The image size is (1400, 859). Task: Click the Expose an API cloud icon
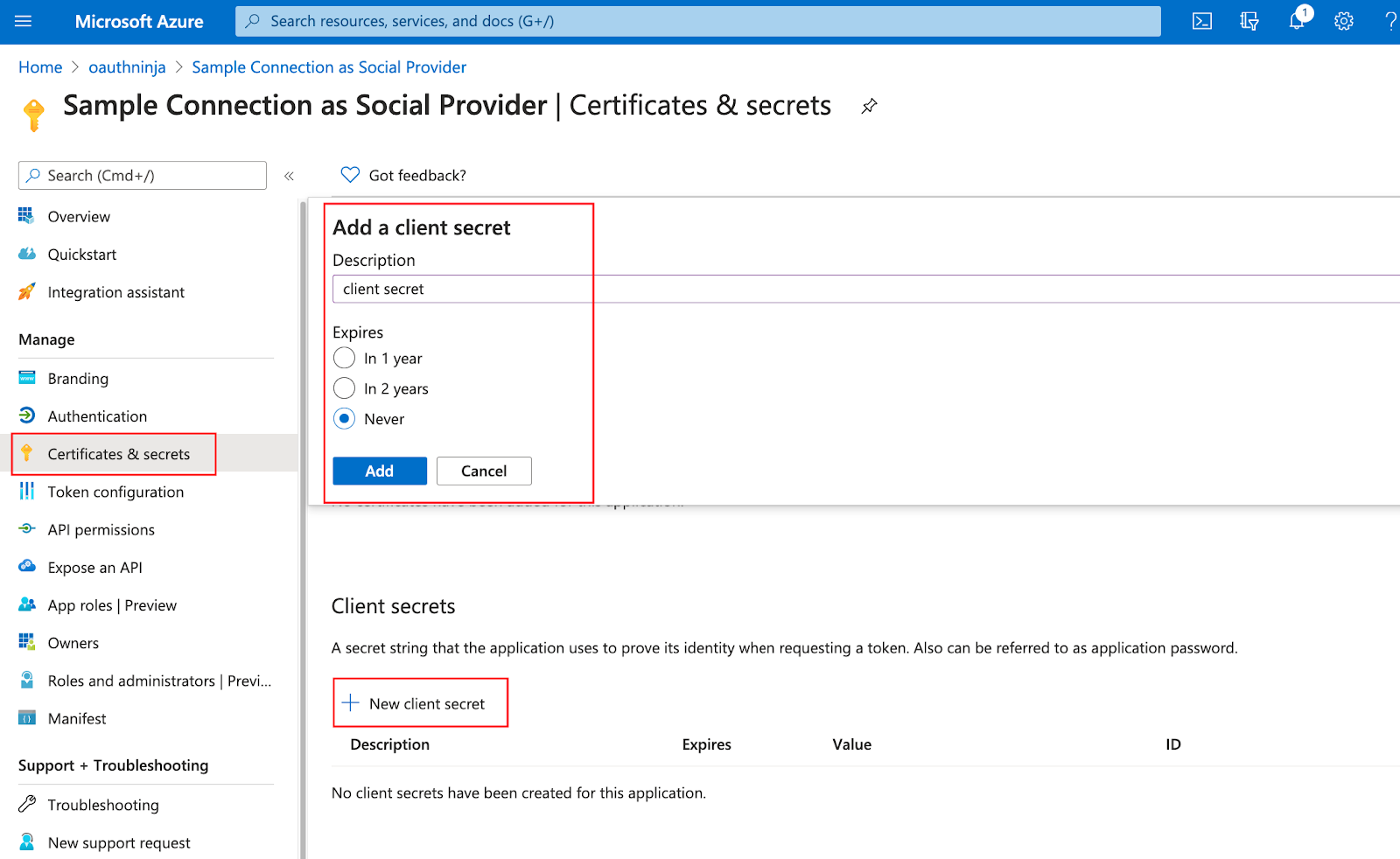27,566
